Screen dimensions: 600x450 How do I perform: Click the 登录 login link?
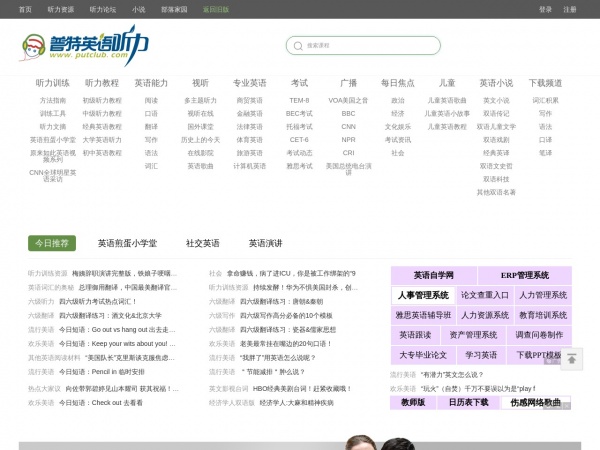coord(545,9)
